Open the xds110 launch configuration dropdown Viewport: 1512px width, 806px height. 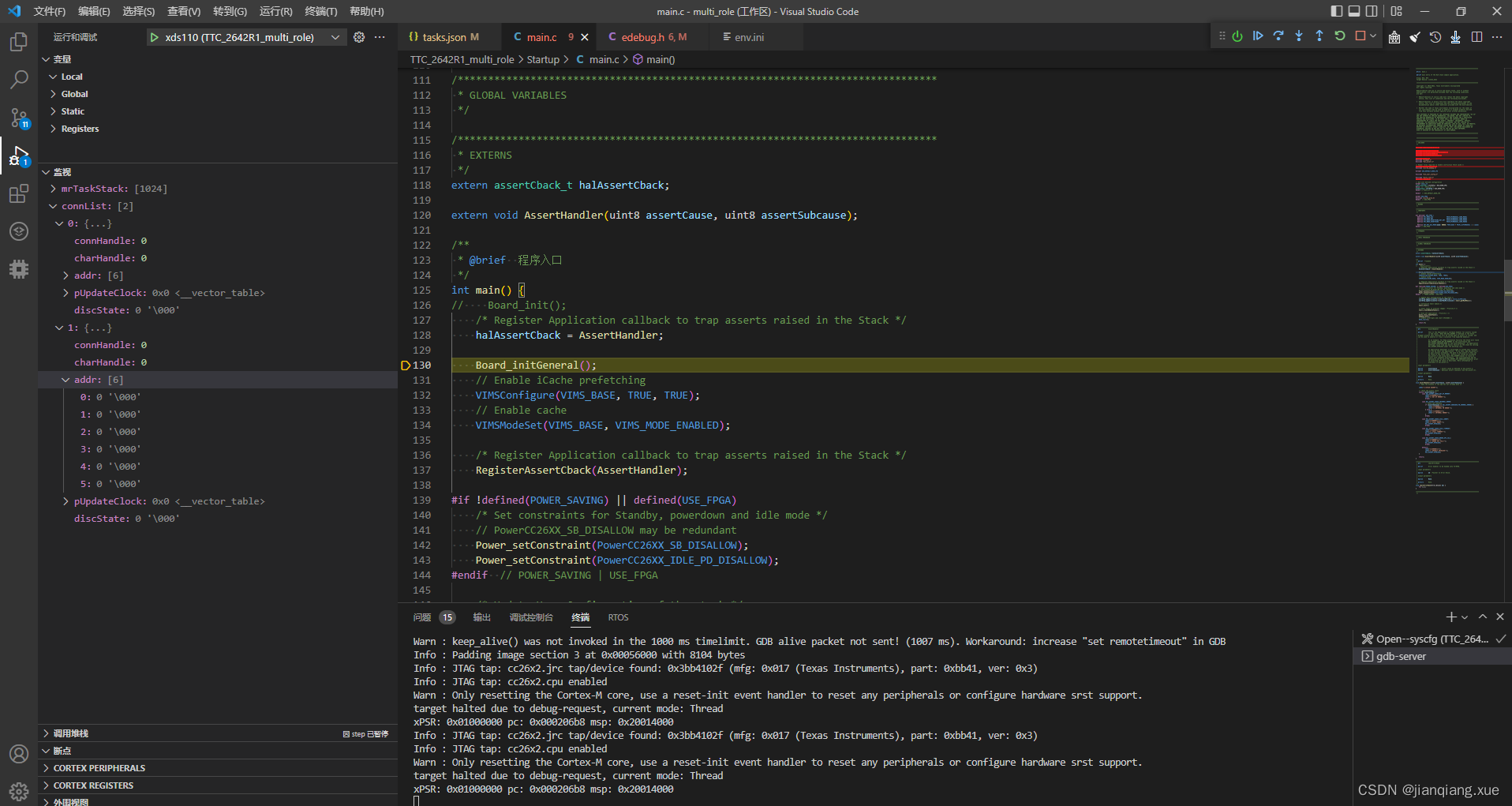pyautogui.click(x=335, y=36)
